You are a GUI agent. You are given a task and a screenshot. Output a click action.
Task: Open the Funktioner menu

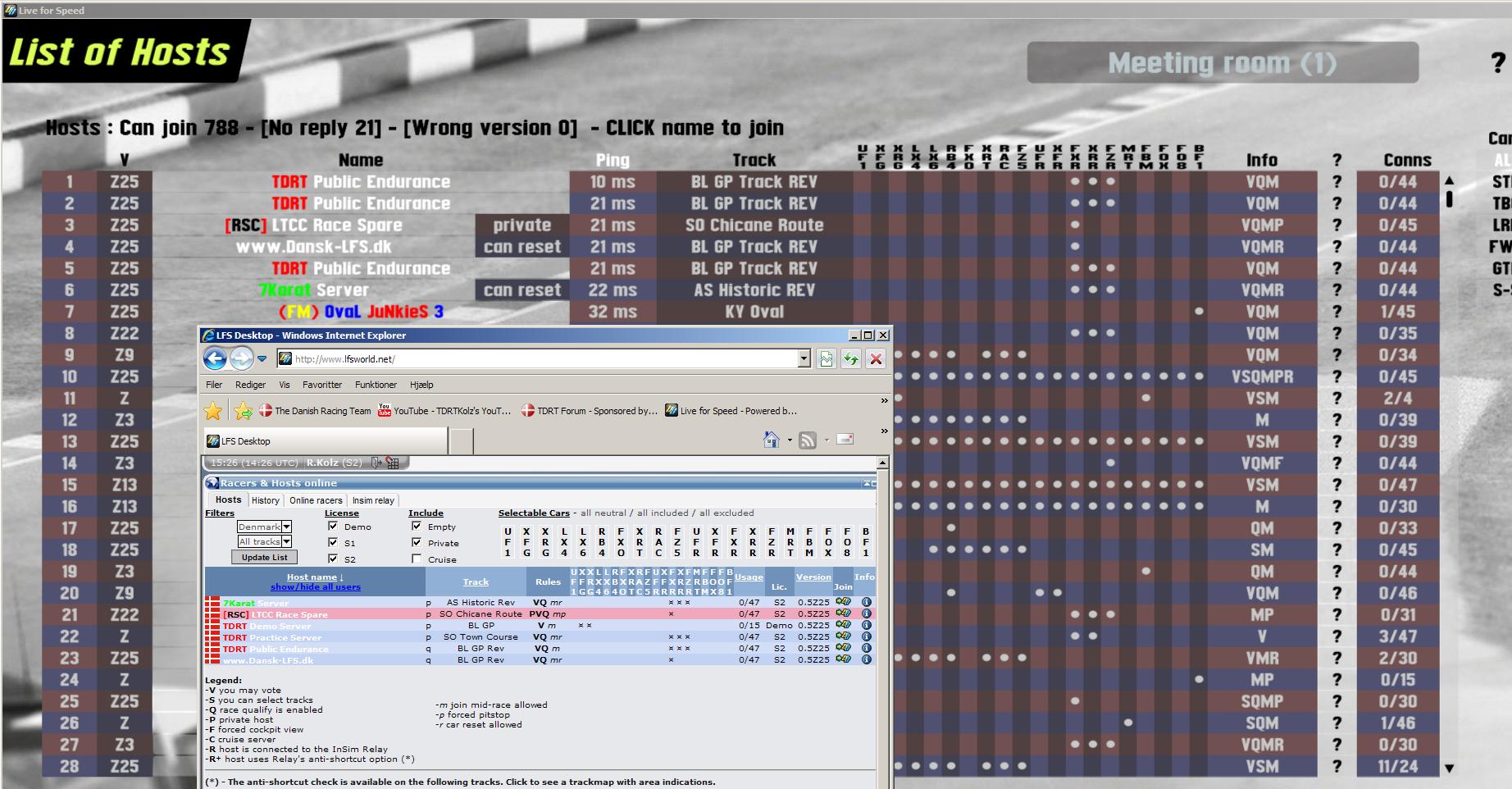pyautogui.click(x=376, y=385)
